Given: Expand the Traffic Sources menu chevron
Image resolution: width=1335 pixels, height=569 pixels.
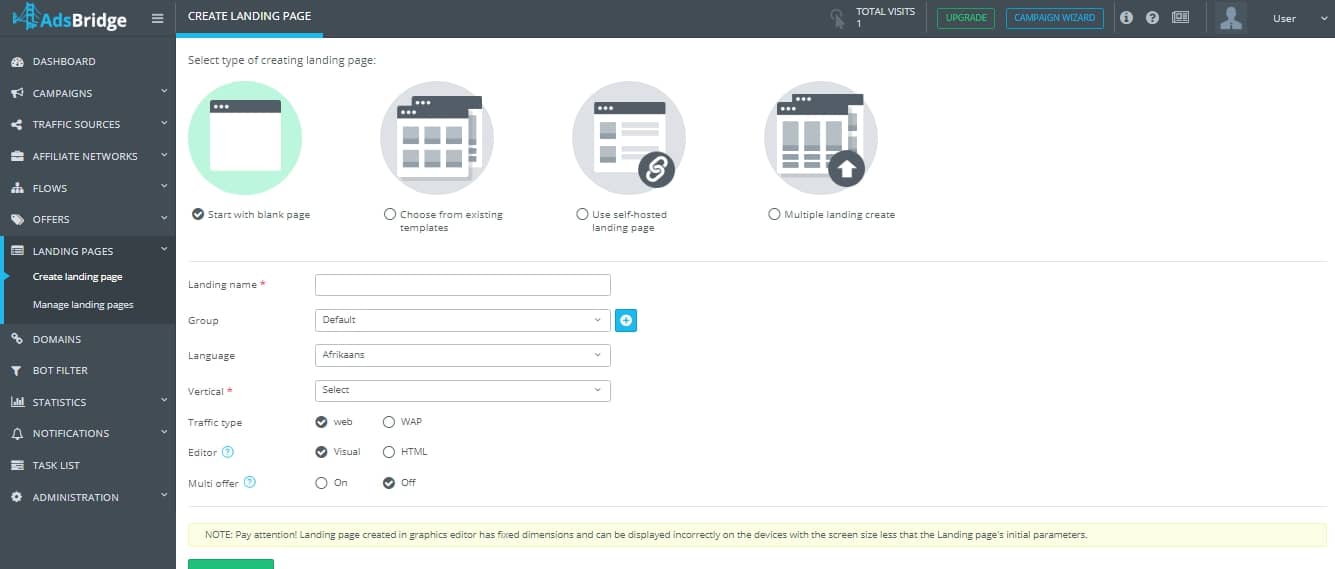Looking at the screenshot, I should [x=164, y=124].
